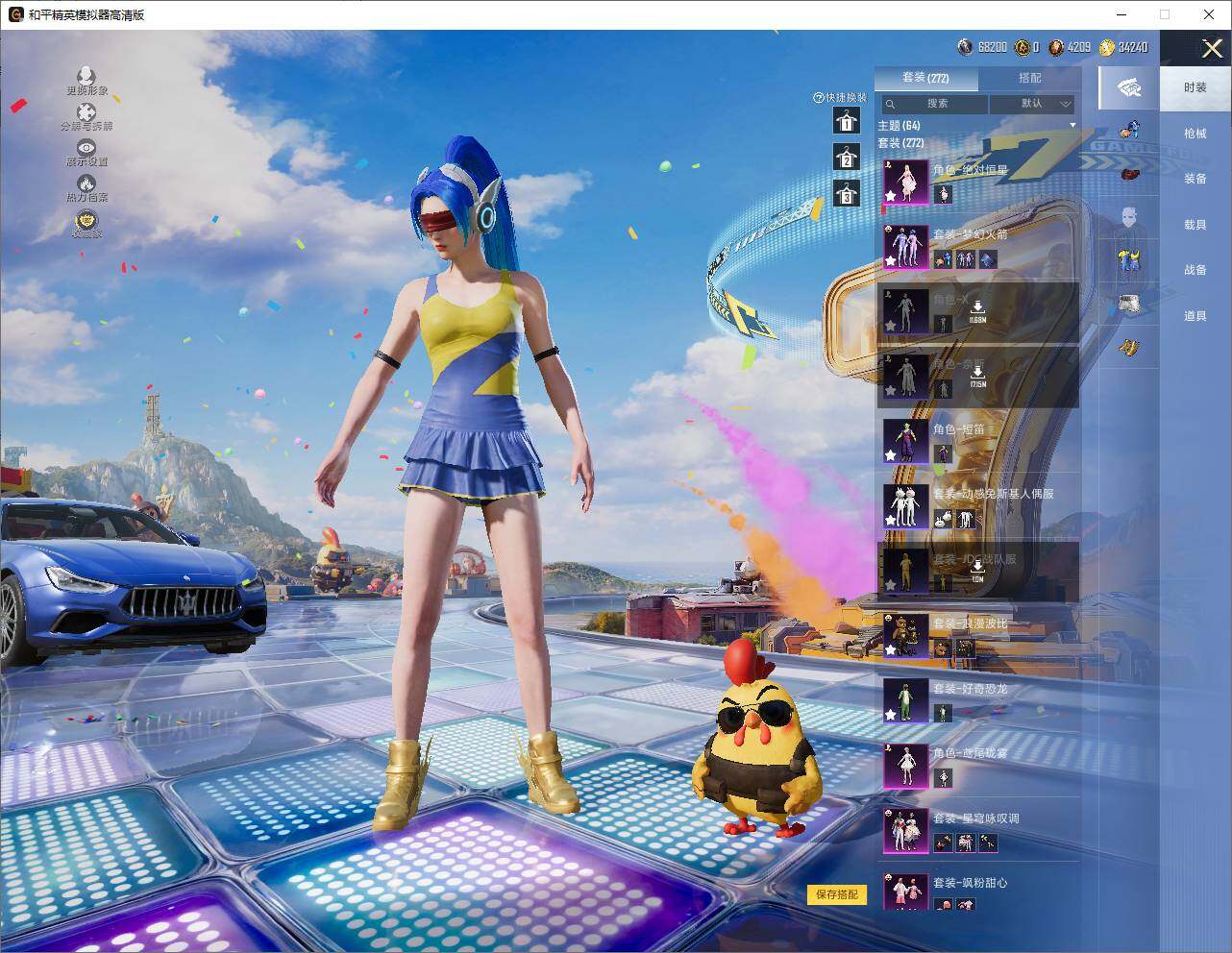Open 展示设置 eye display settings

coord(86,148)
